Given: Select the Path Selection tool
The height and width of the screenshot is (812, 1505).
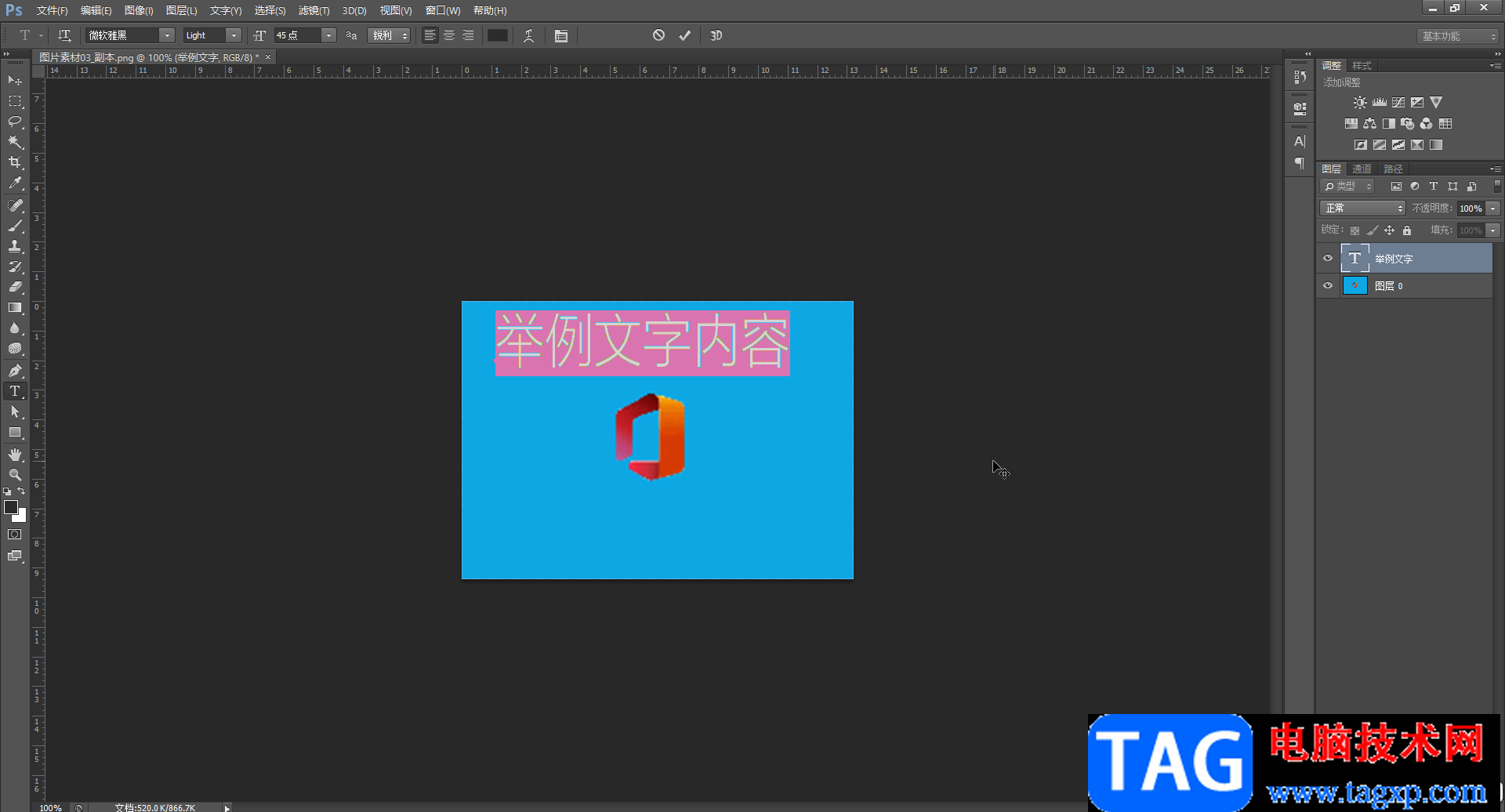Looking at the screenshot, I should point(15,411).
